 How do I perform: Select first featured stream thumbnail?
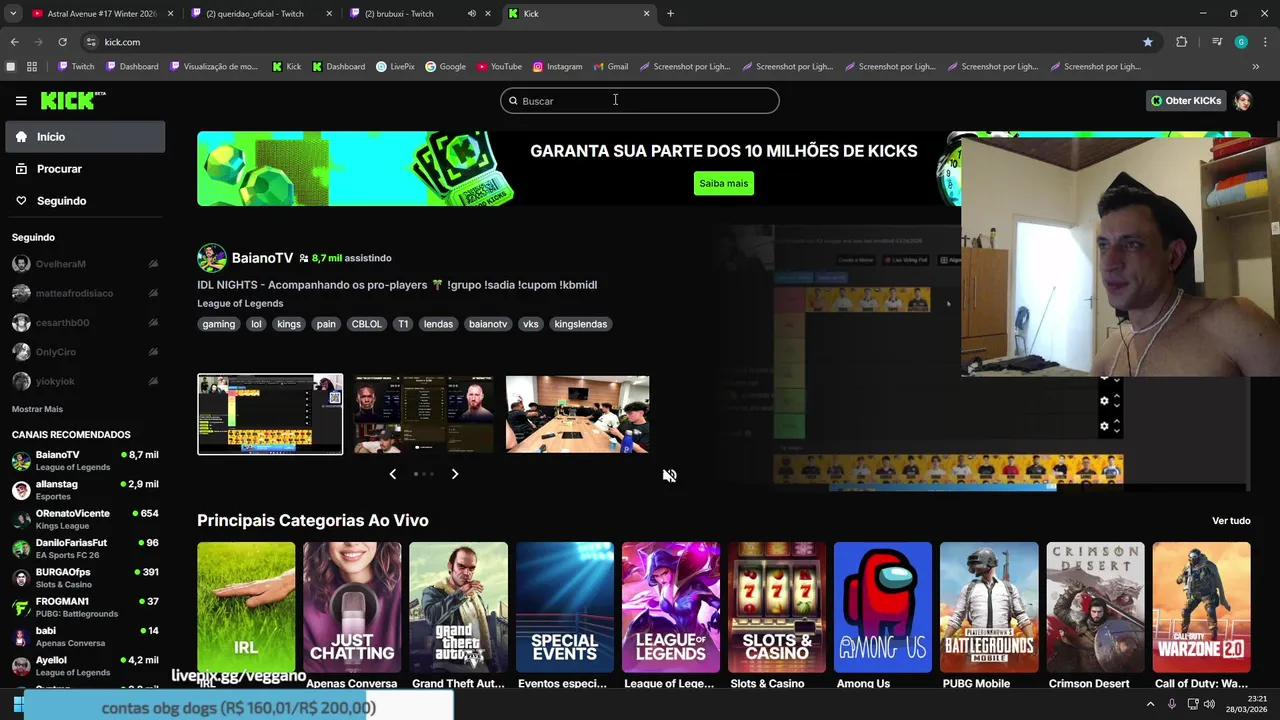[270, 414]
